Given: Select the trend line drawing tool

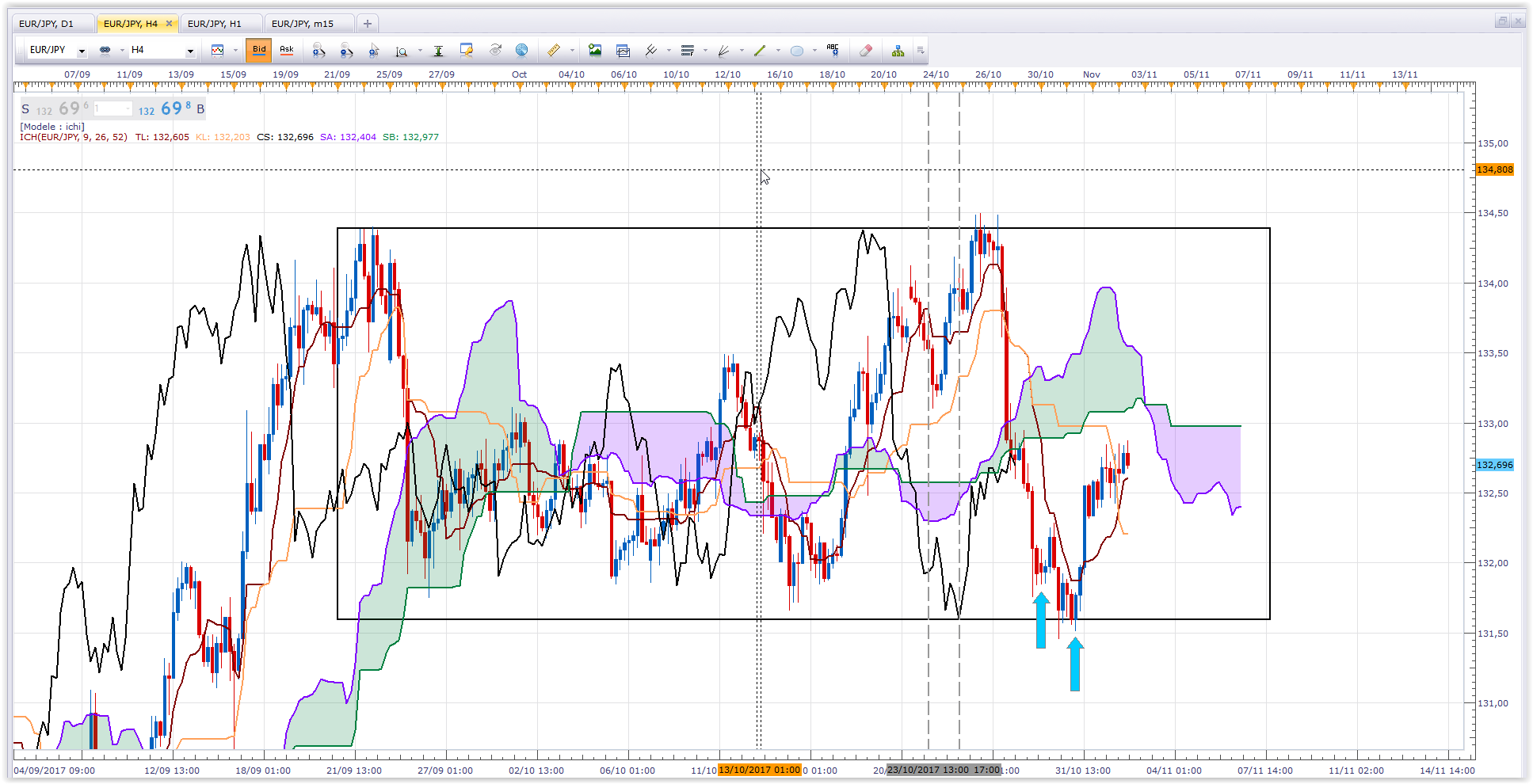Looking at the screenshot, I should pyautogui.click(x=760, y=51).
